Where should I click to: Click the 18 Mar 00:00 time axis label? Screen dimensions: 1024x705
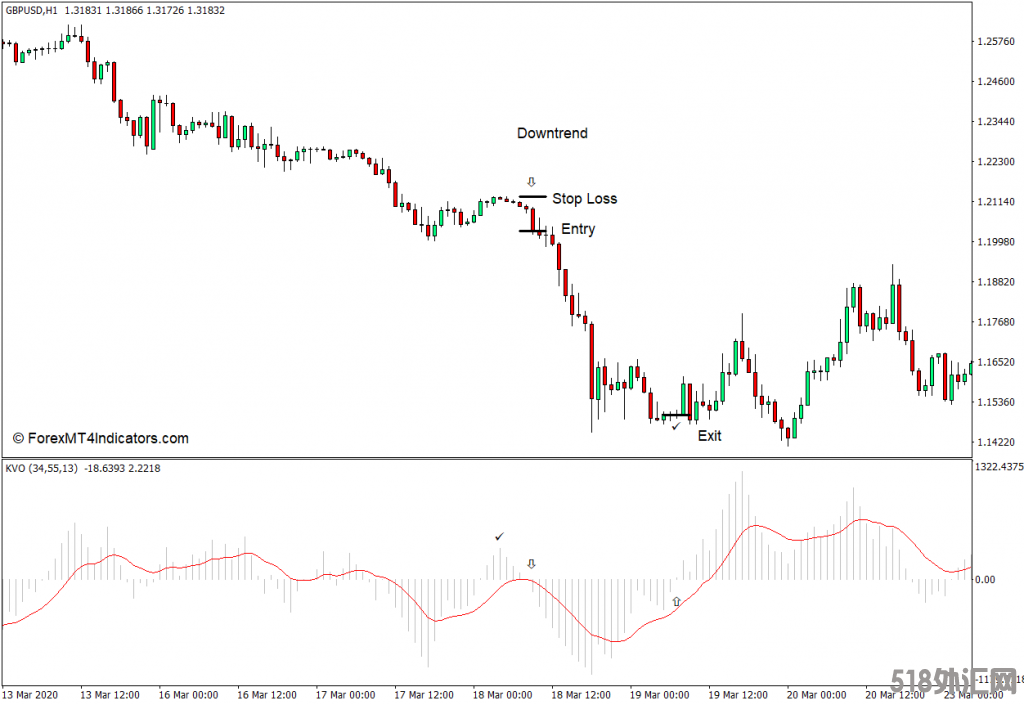click(504, 694)
